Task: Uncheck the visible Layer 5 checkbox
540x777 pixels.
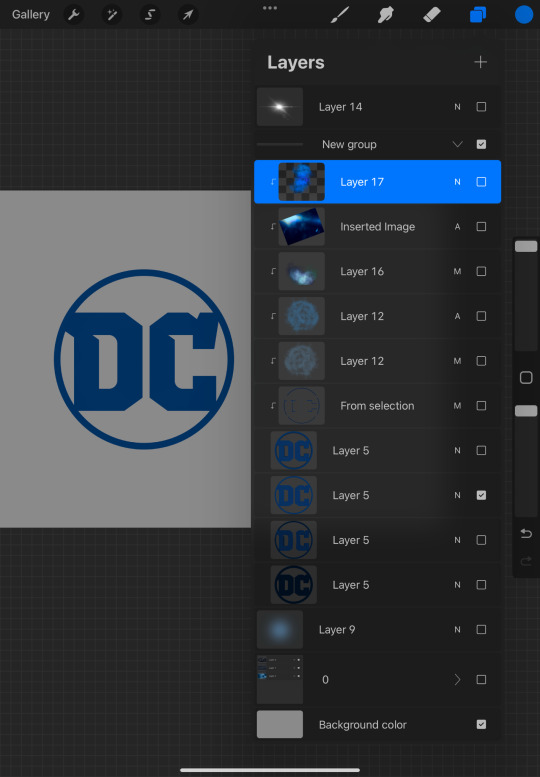Action: [x=481, y=495]
